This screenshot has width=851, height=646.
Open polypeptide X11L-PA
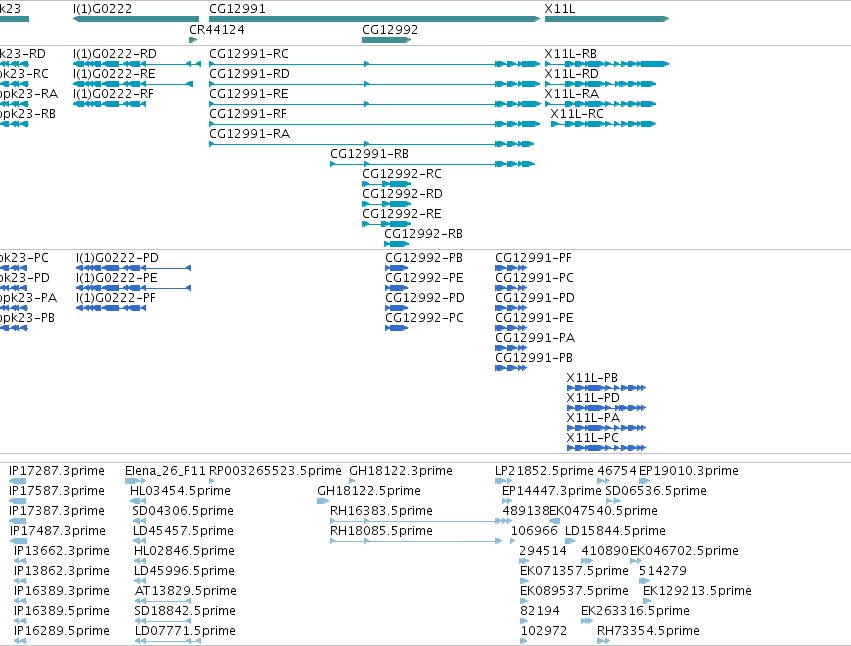point(606,428)
